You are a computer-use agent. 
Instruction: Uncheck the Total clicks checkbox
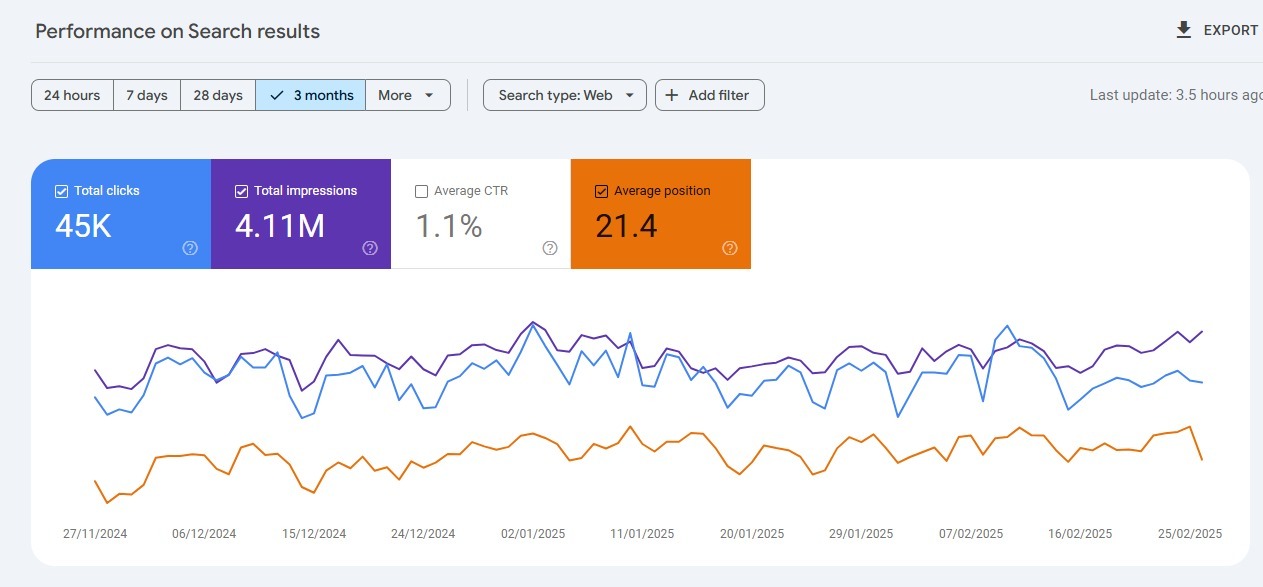(x=61, y=191)
